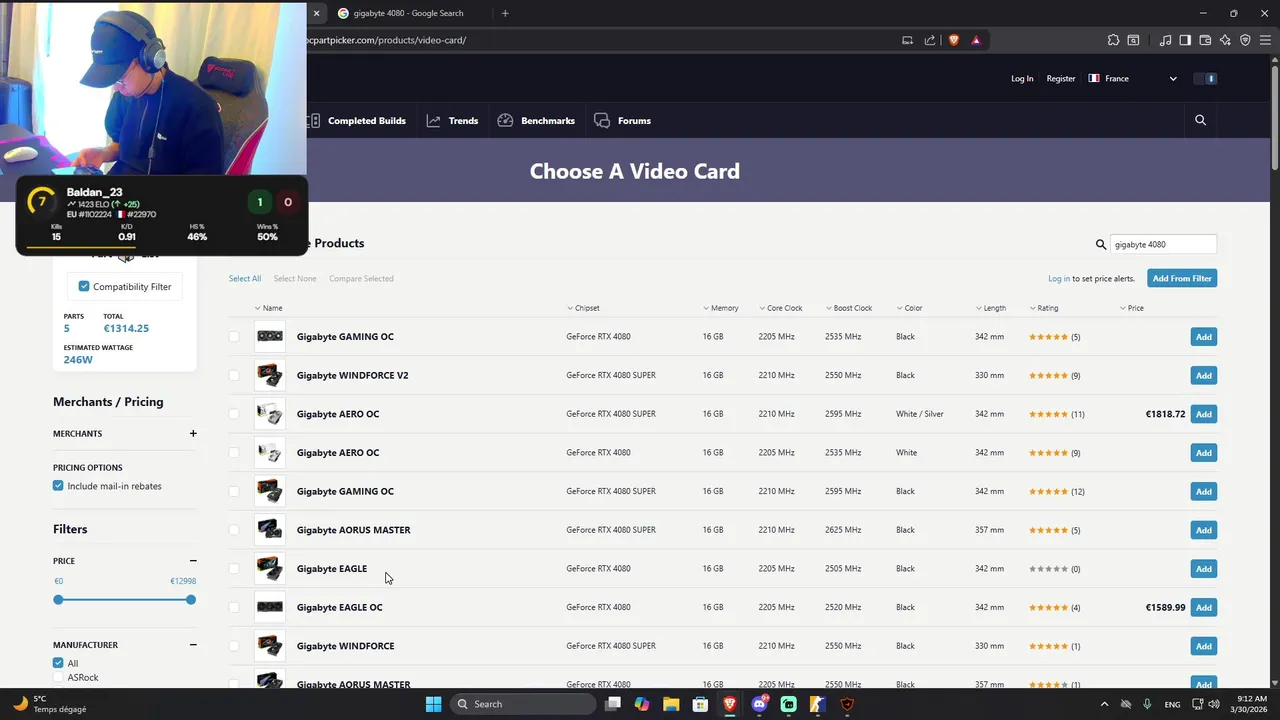Collapse the Price filter section
1280x720 pixels.
click(x=193, y=561)
